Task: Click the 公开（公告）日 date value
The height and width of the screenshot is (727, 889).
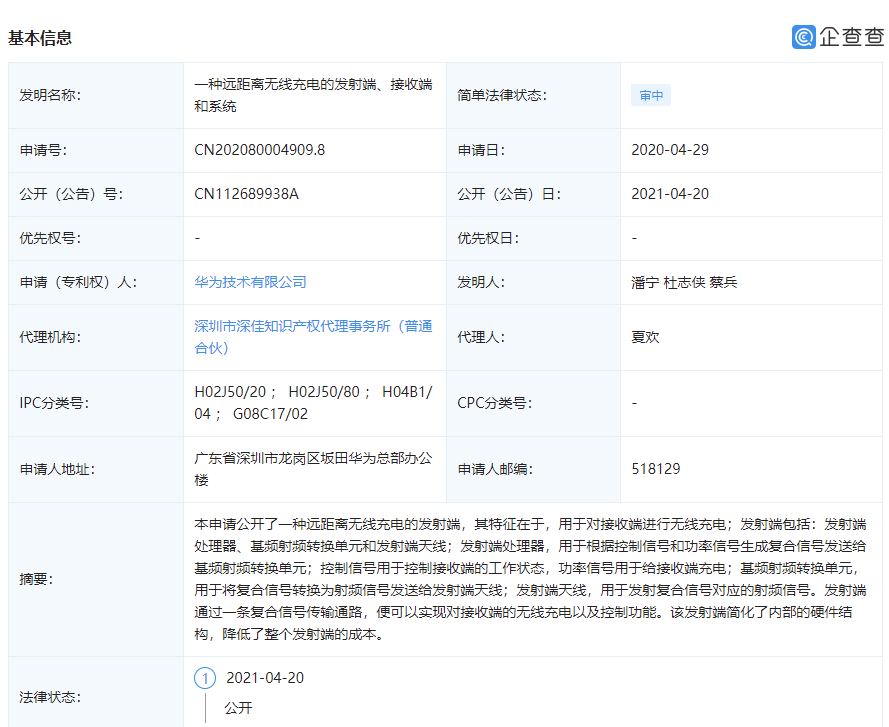Action: pyautogui.click(x=670, y=194)
